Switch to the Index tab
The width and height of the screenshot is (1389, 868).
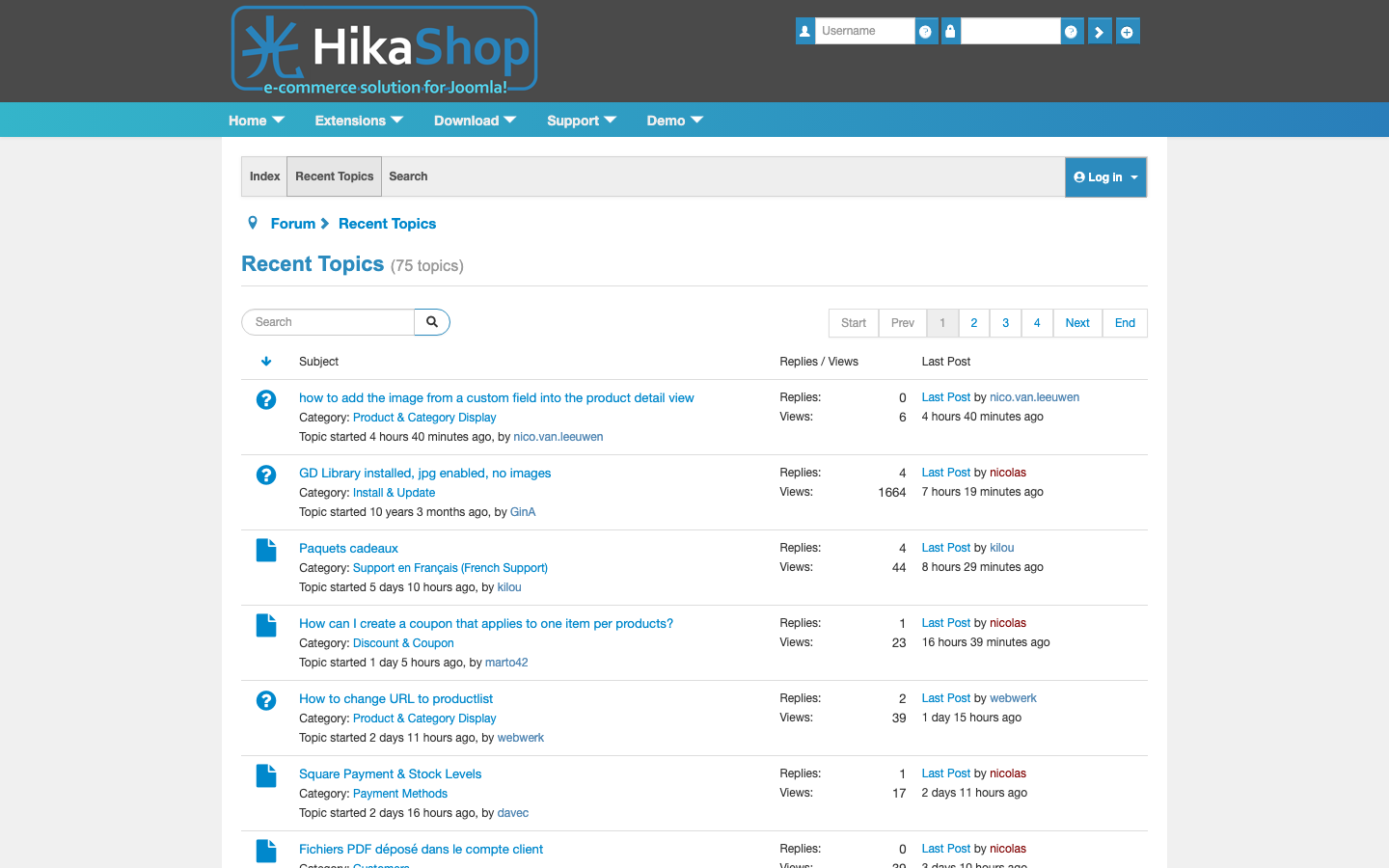264,176
